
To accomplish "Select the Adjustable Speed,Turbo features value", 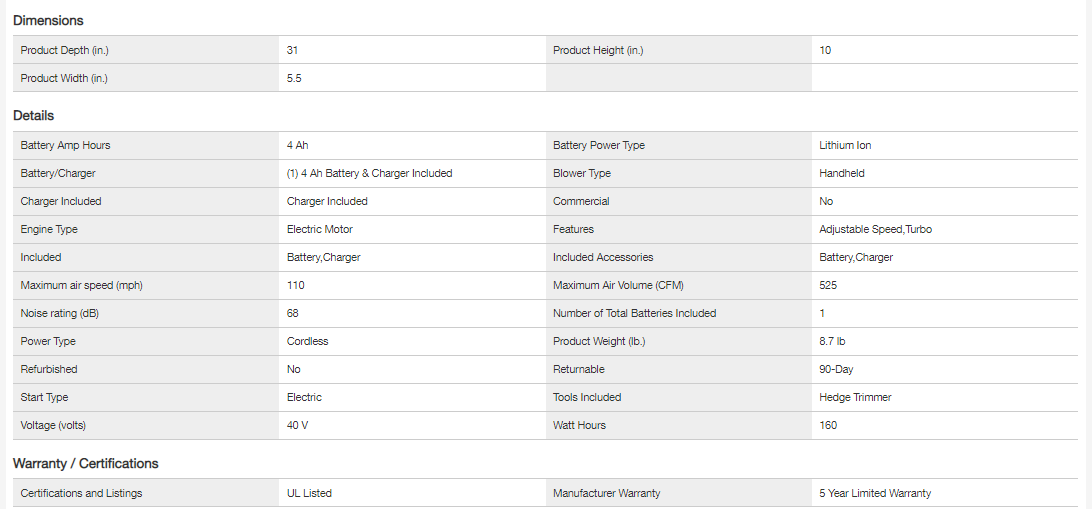I will pos(875,229).
